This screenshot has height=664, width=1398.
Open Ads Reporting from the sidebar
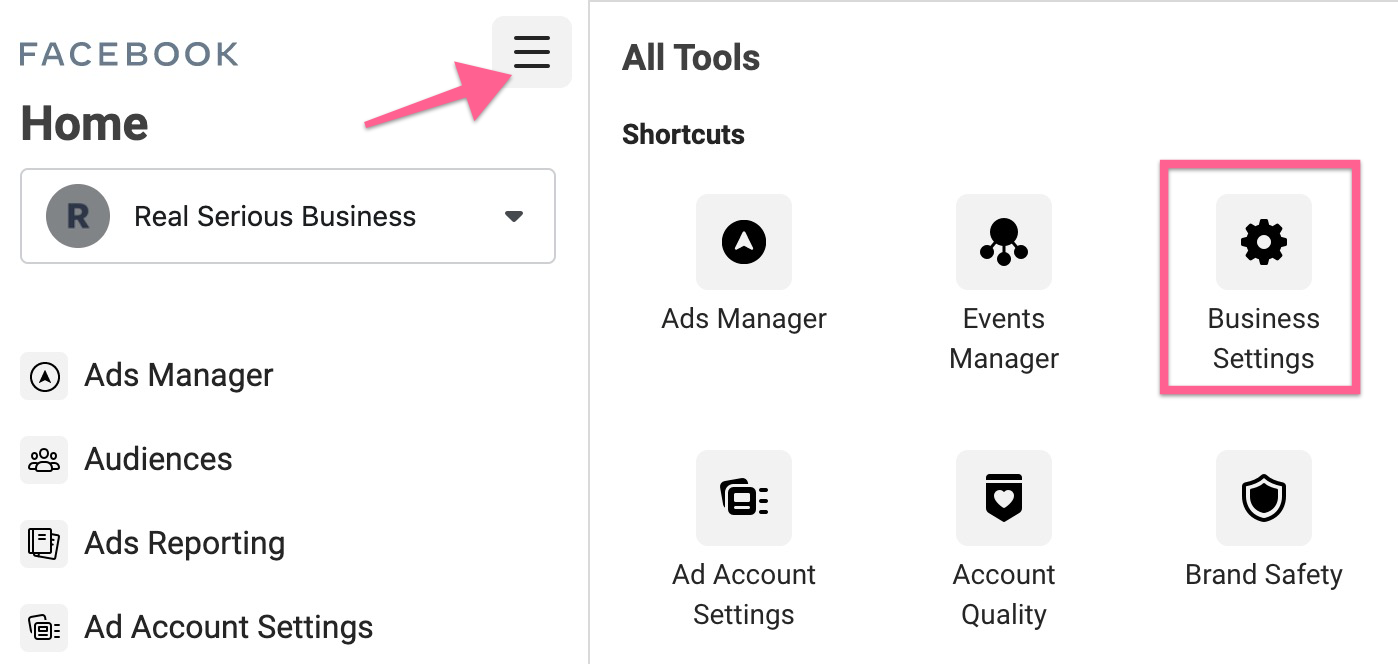click(x=185, y=544)
